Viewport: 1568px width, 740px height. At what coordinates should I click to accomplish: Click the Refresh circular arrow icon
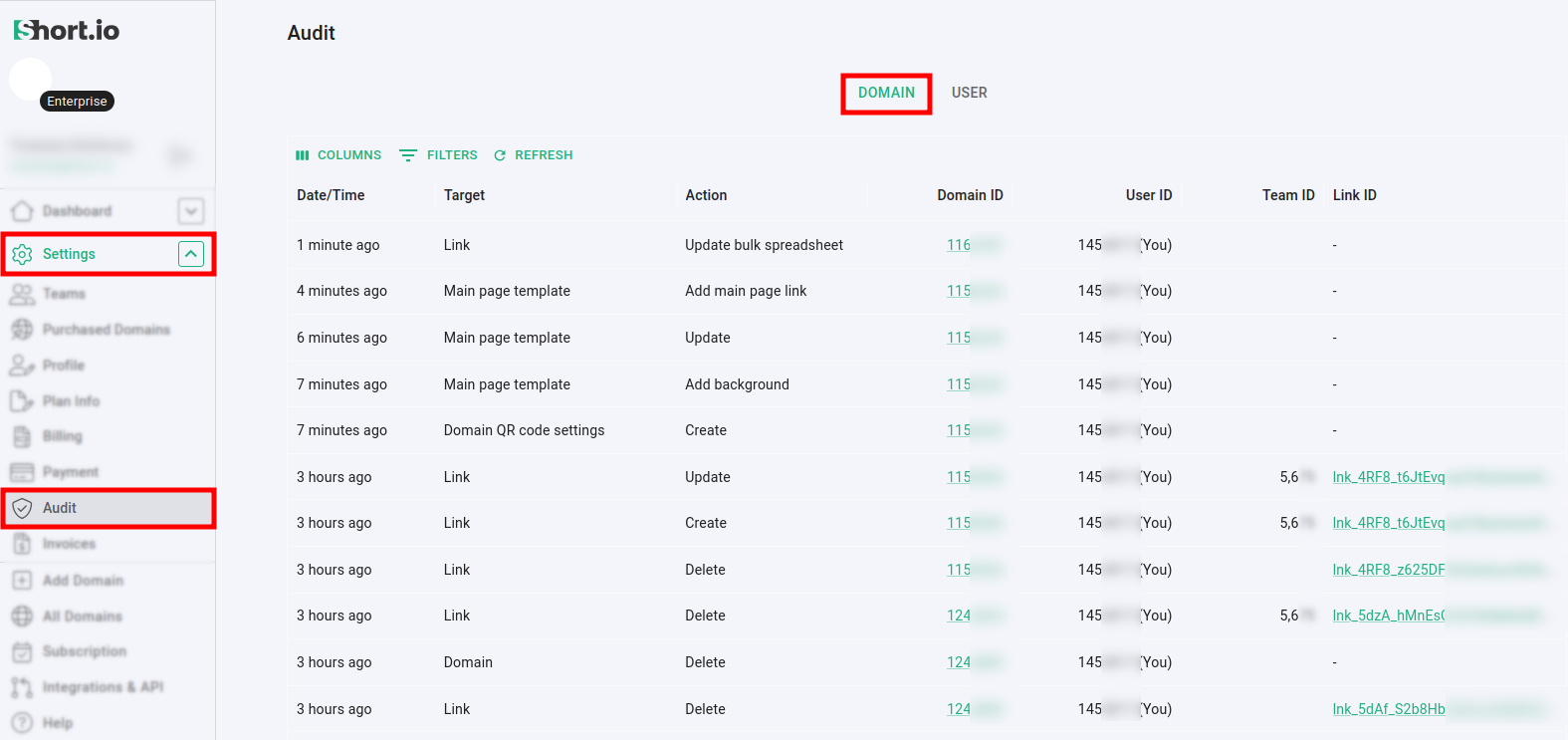500,155
